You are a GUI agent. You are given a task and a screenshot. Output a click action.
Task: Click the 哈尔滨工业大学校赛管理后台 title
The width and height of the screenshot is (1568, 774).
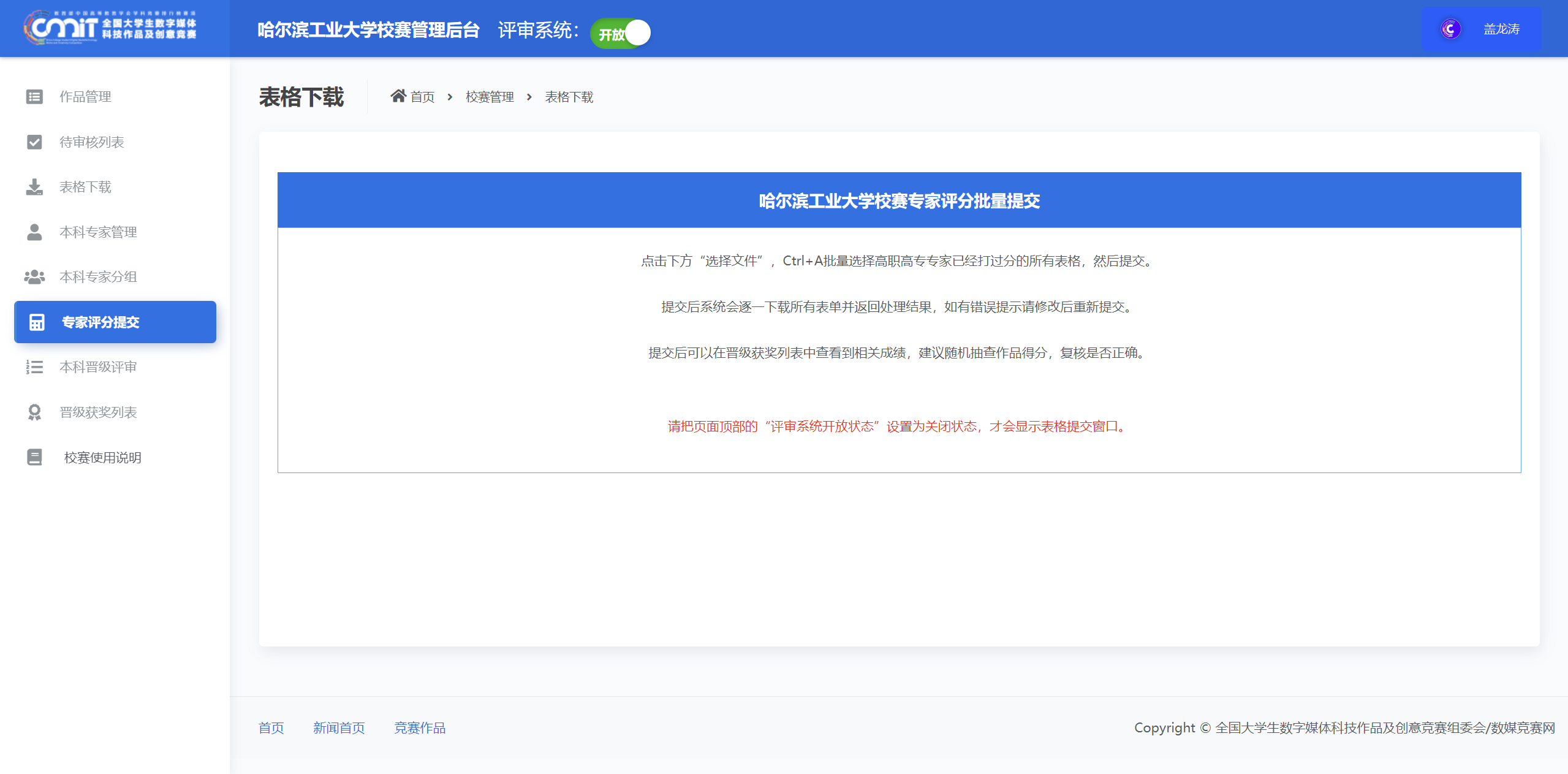368,30
